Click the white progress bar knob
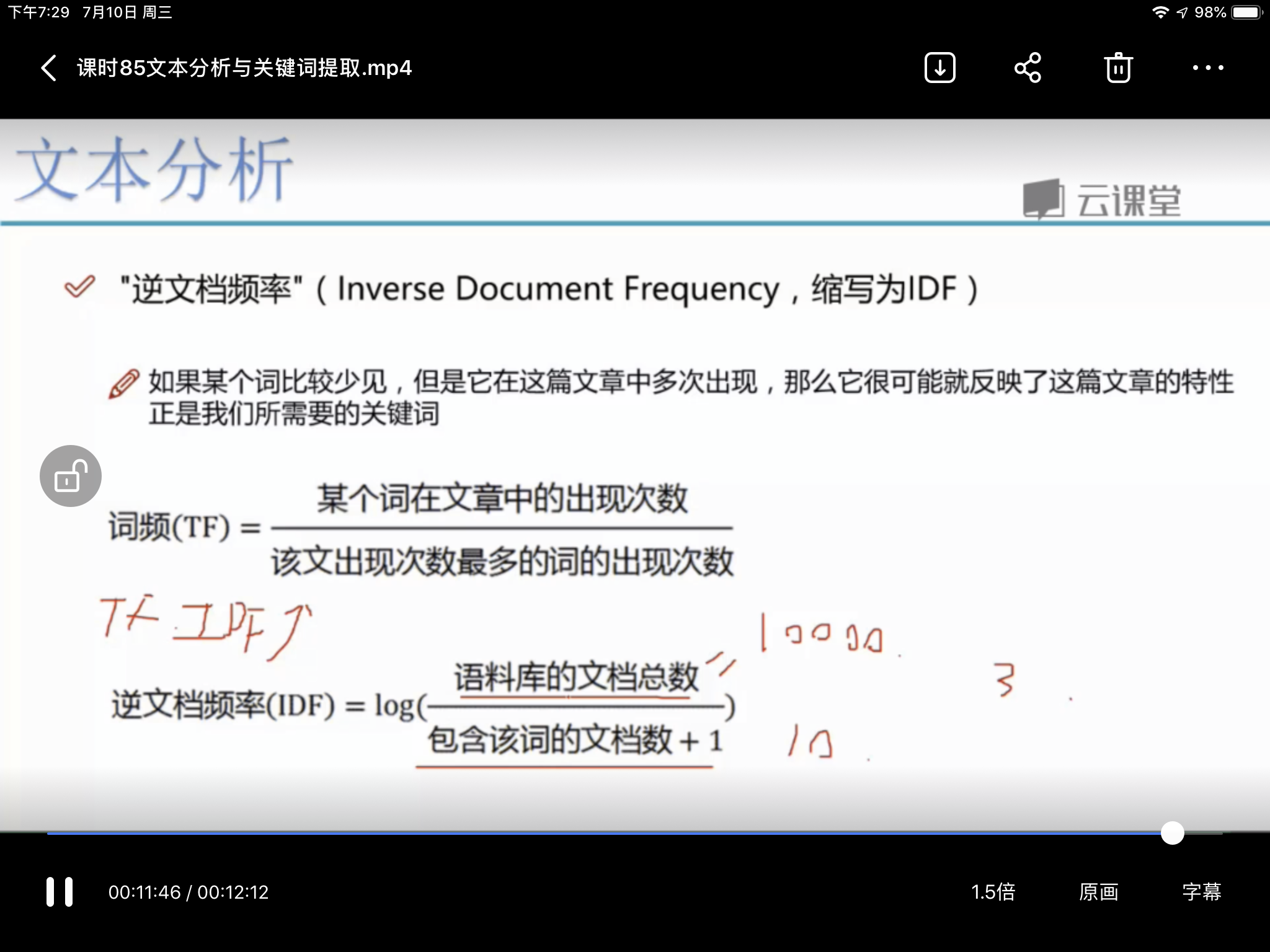The image size is (1270, 952). [x=1172, y=833]
